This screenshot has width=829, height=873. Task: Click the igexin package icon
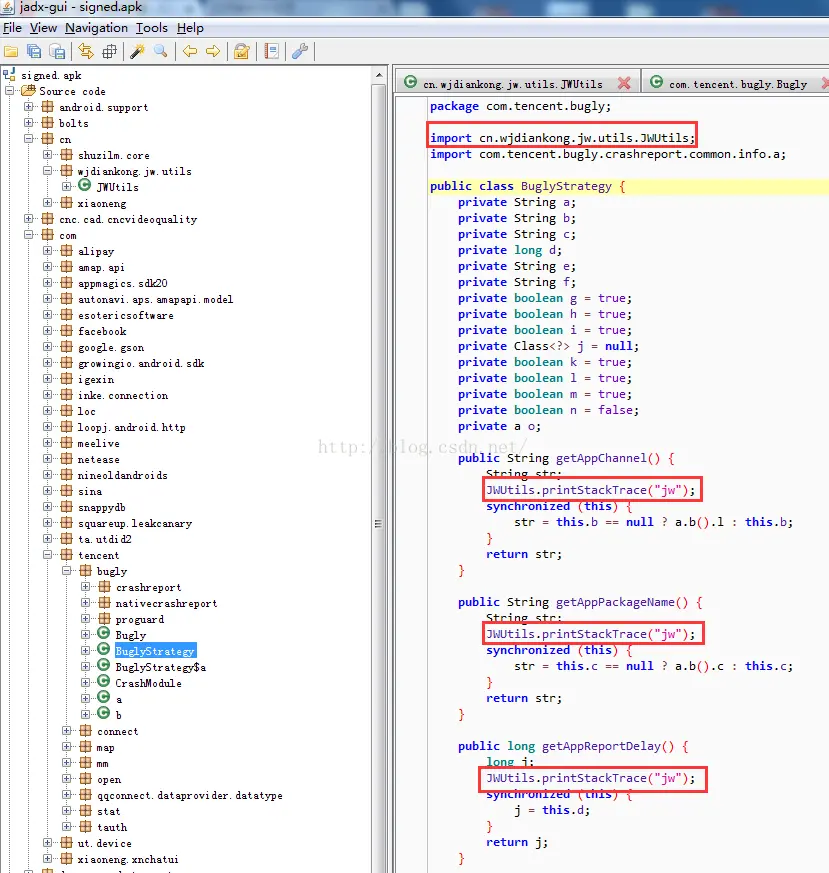(x=66, y=379)
